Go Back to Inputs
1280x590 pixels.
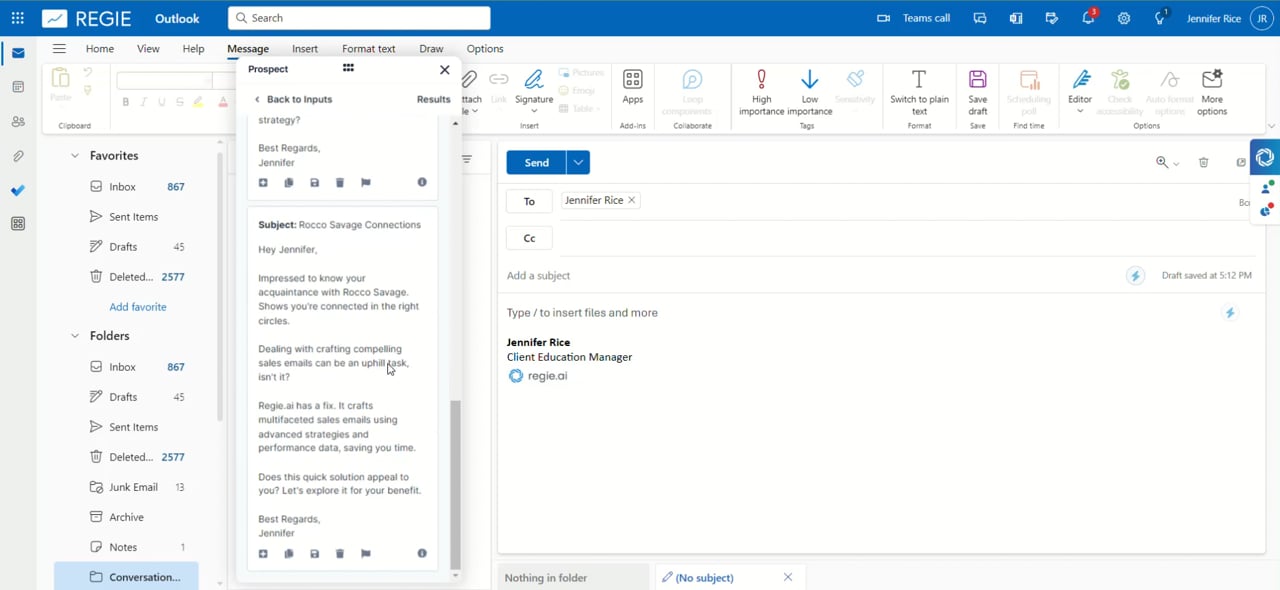tap(293, 99)
